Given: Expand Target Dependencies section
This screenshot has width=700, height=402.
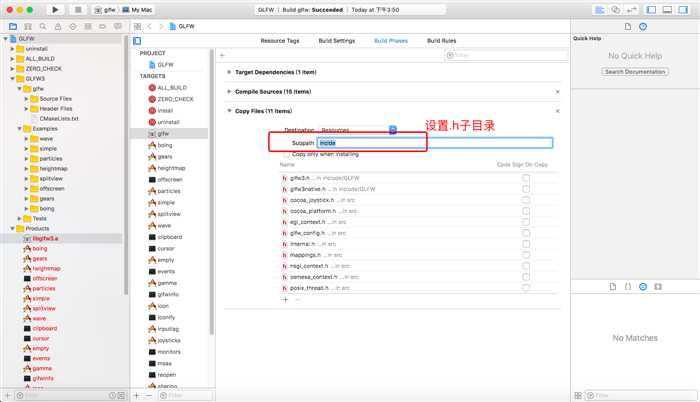Looking at the screenshot, I should (229, 72).
